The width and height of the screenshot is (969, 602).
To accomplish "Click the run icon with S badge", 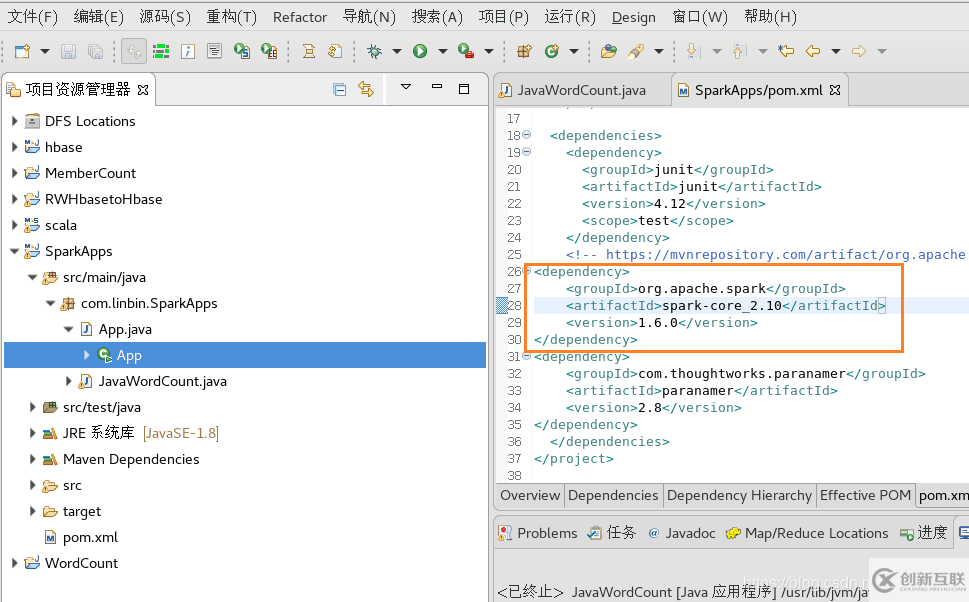I will pyautogui.click(x=242, y=51).
